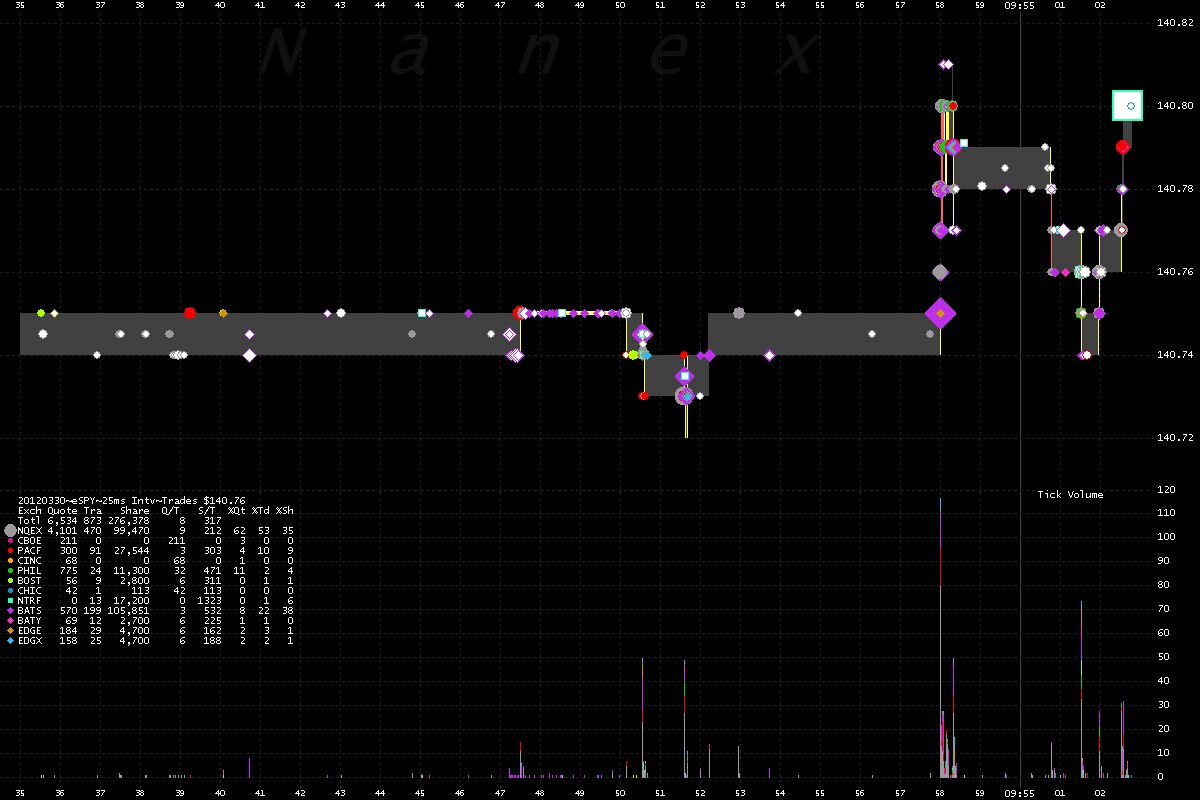Click the NQEX quote count 4,101
The height and width of the screenshot is (800, 1200).
[x=61, y=531]
